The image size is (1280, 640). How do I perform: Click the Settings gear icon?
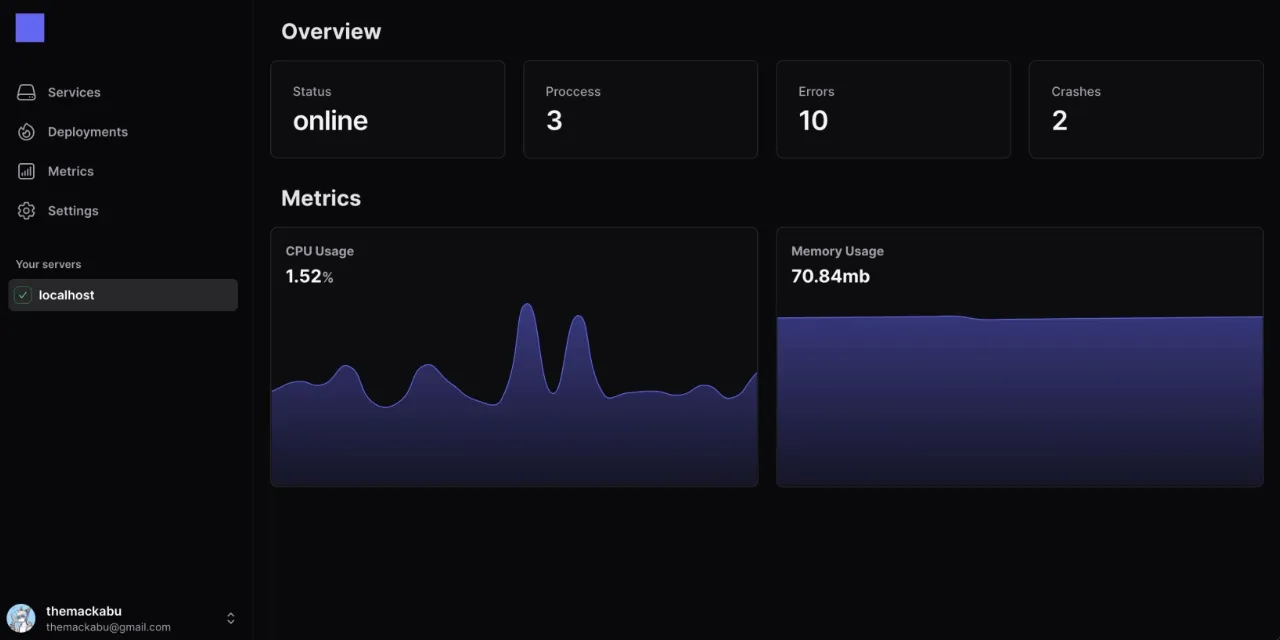tap(27, 211)
